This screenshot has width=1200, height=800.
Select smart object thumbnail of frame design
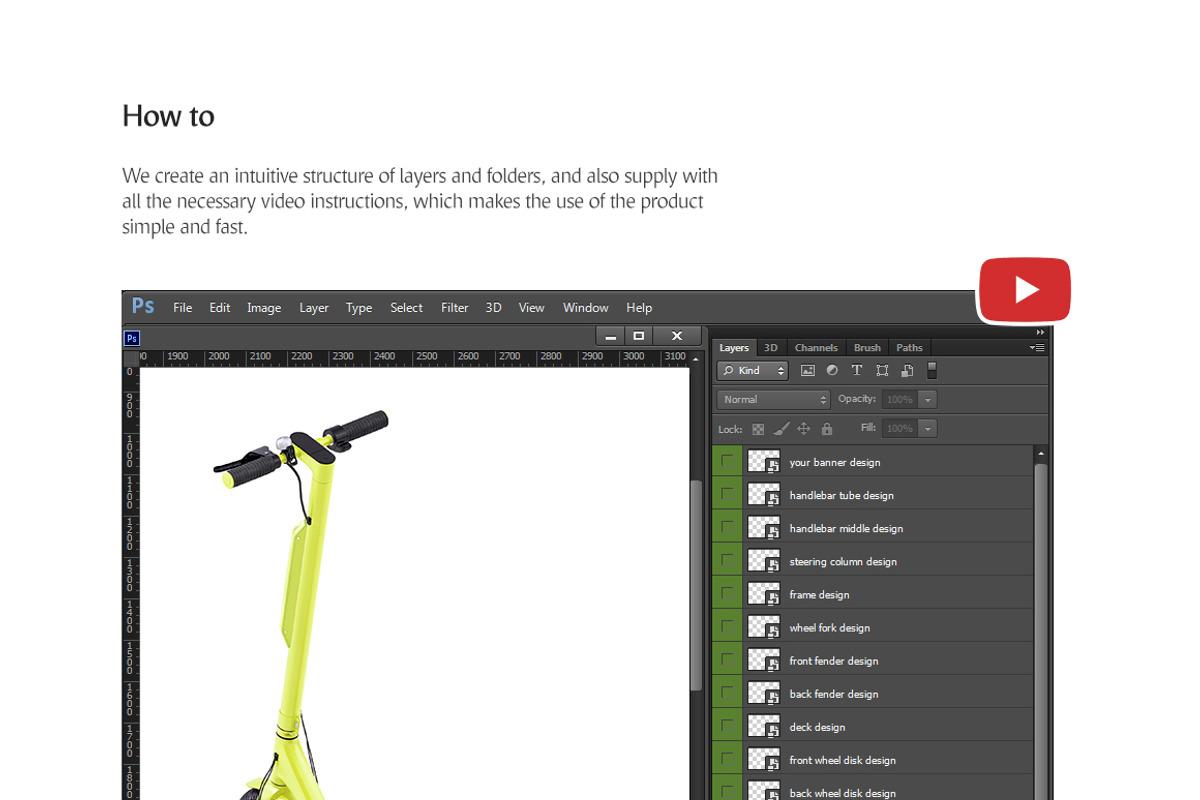point(764,594)
